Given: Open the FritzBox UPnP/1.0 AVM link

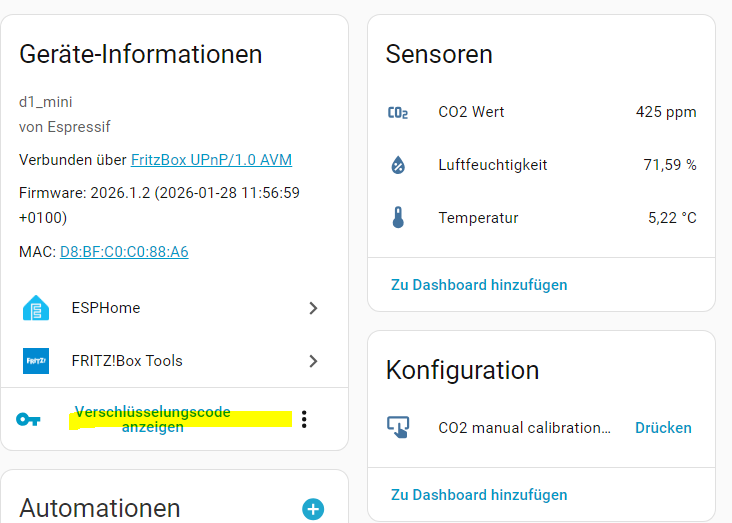Looking at the screenshot, I should (211, 160).
